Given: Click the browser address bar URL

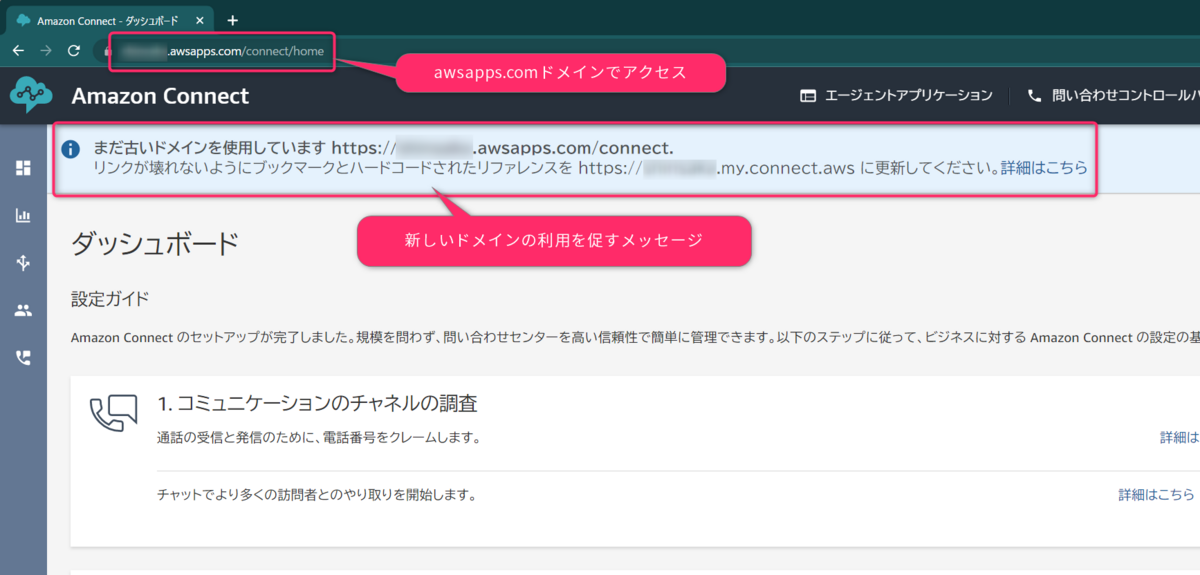Looking at the screenshot, I should 220,51.
